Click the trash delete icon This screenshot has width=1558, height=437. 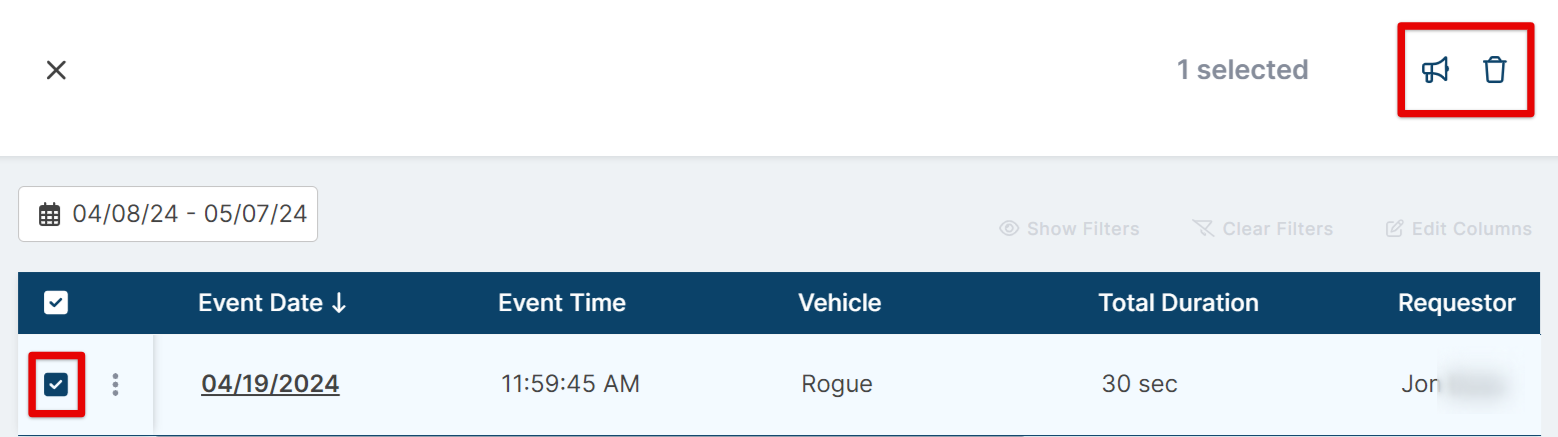pyautogui.click(x=1494, y=70)
